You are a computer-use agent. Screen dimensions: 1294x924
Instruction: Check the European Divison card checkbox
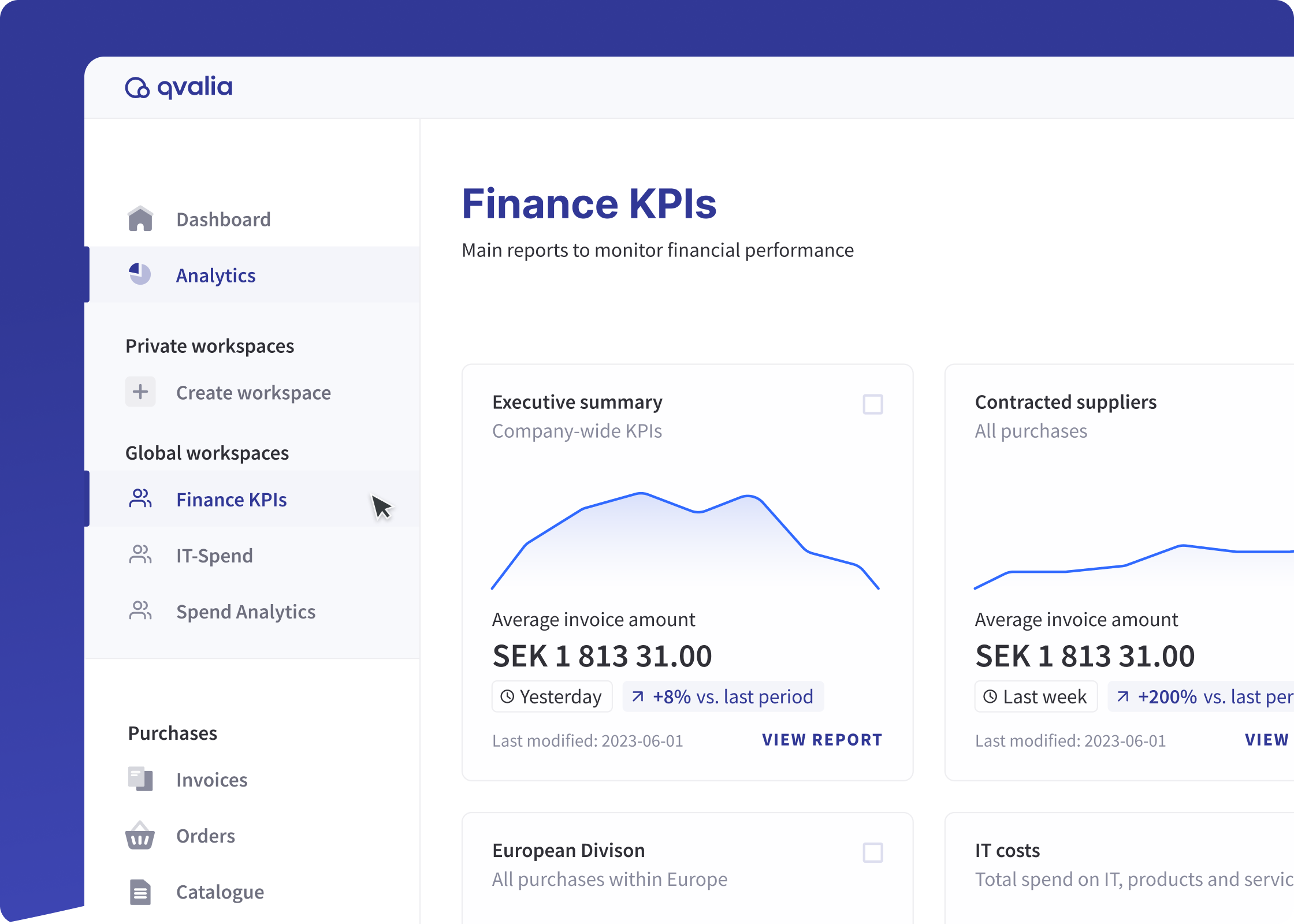(873, 852)
